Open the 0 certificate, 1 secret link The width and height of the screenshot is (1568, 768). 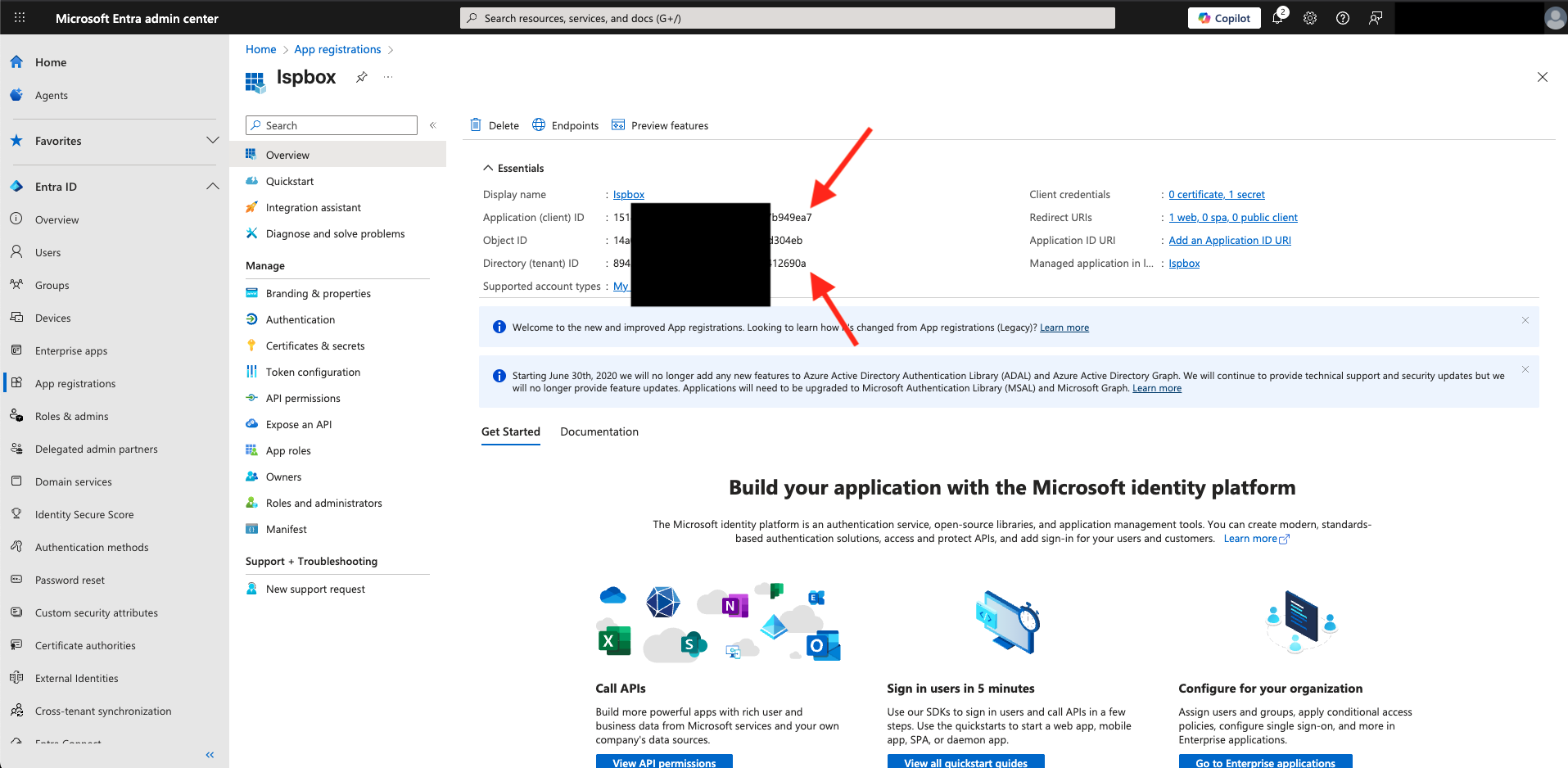pos(1216,194)
